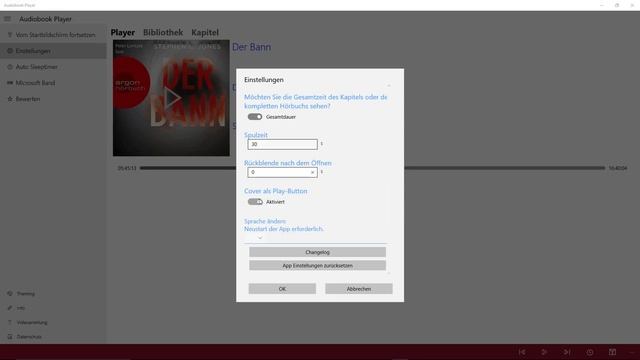Click the play button in the bottom bar

(544, 352)
